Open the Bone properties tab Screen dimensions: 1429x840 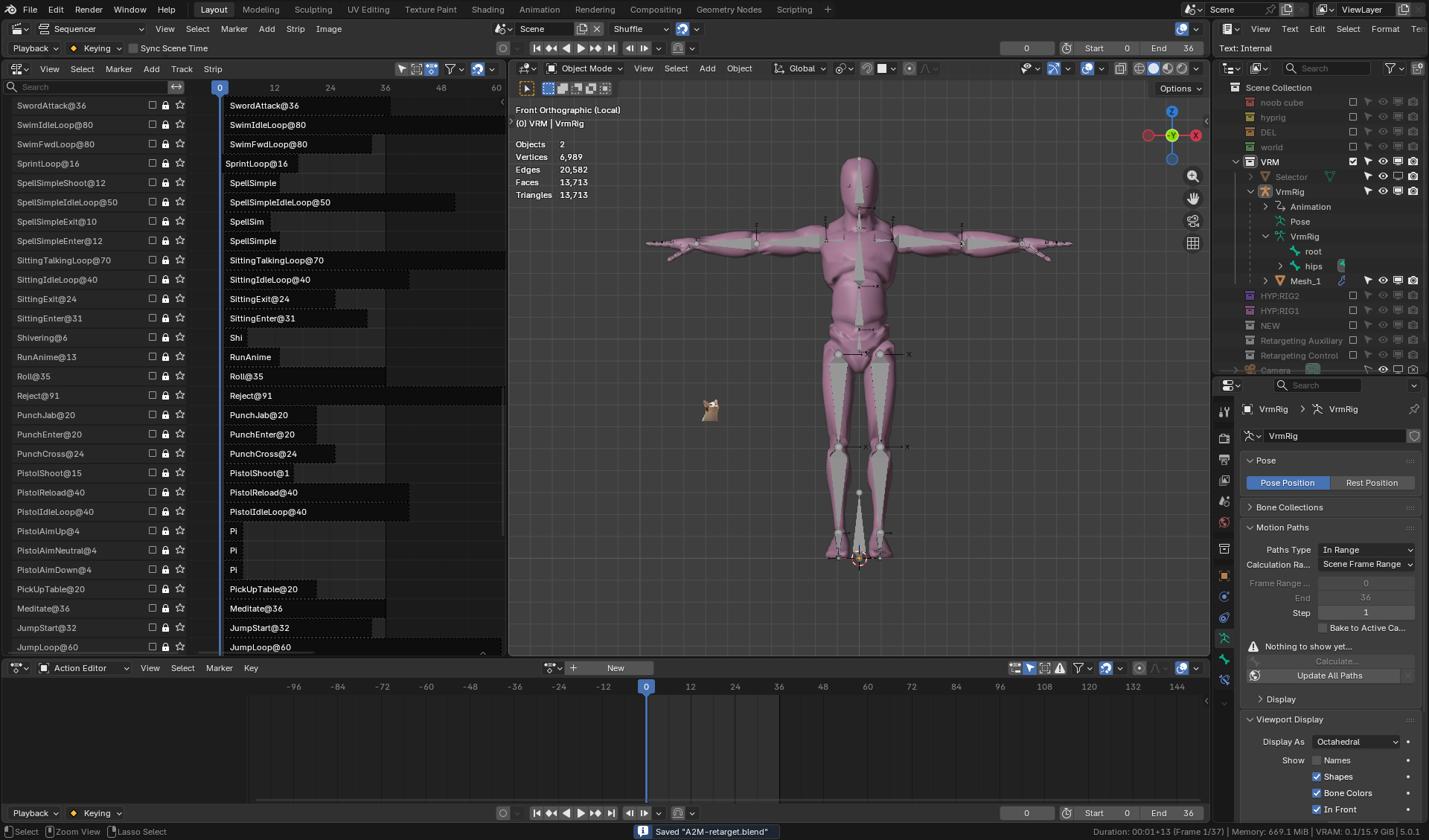(x=1224, y=659)
